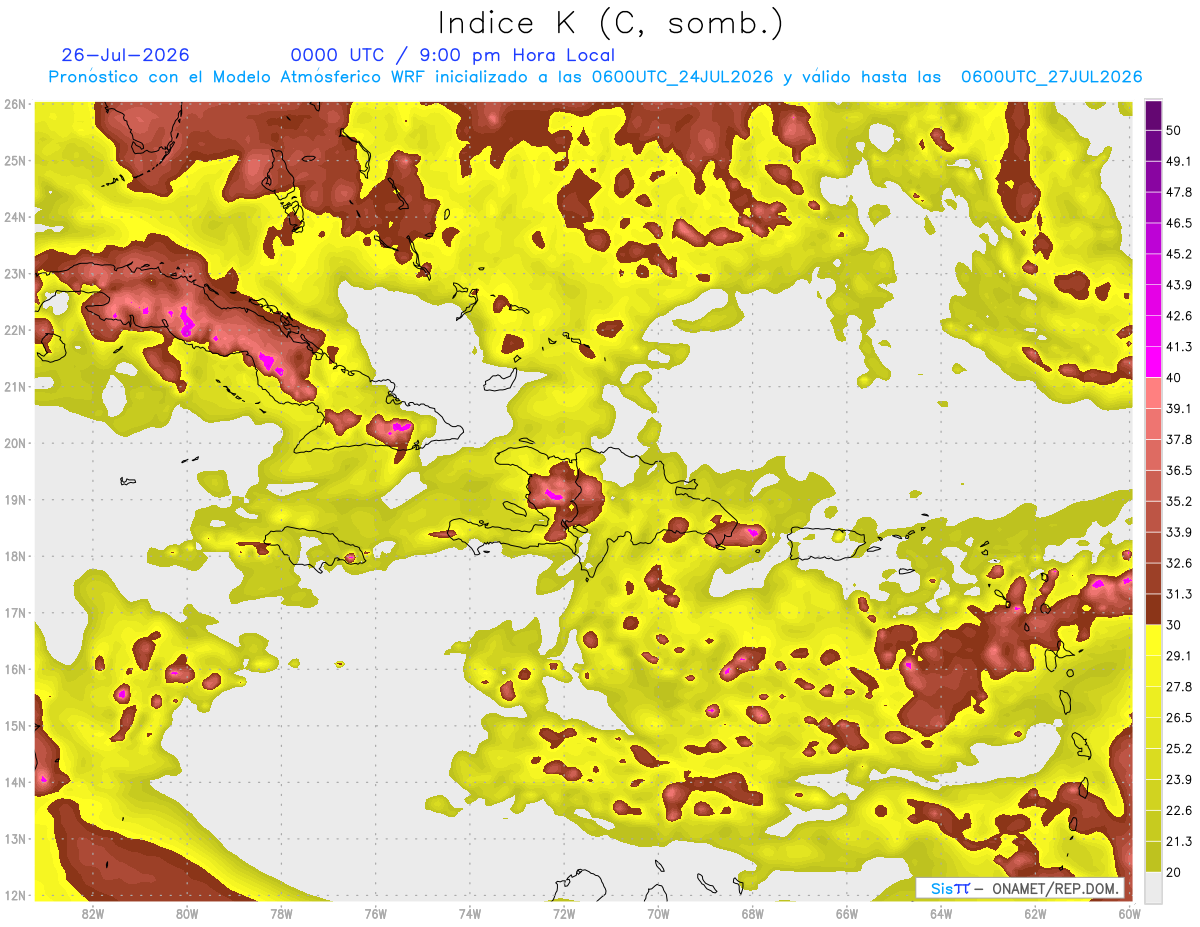Click the colorbar label '22.6'

point(1178,810)
